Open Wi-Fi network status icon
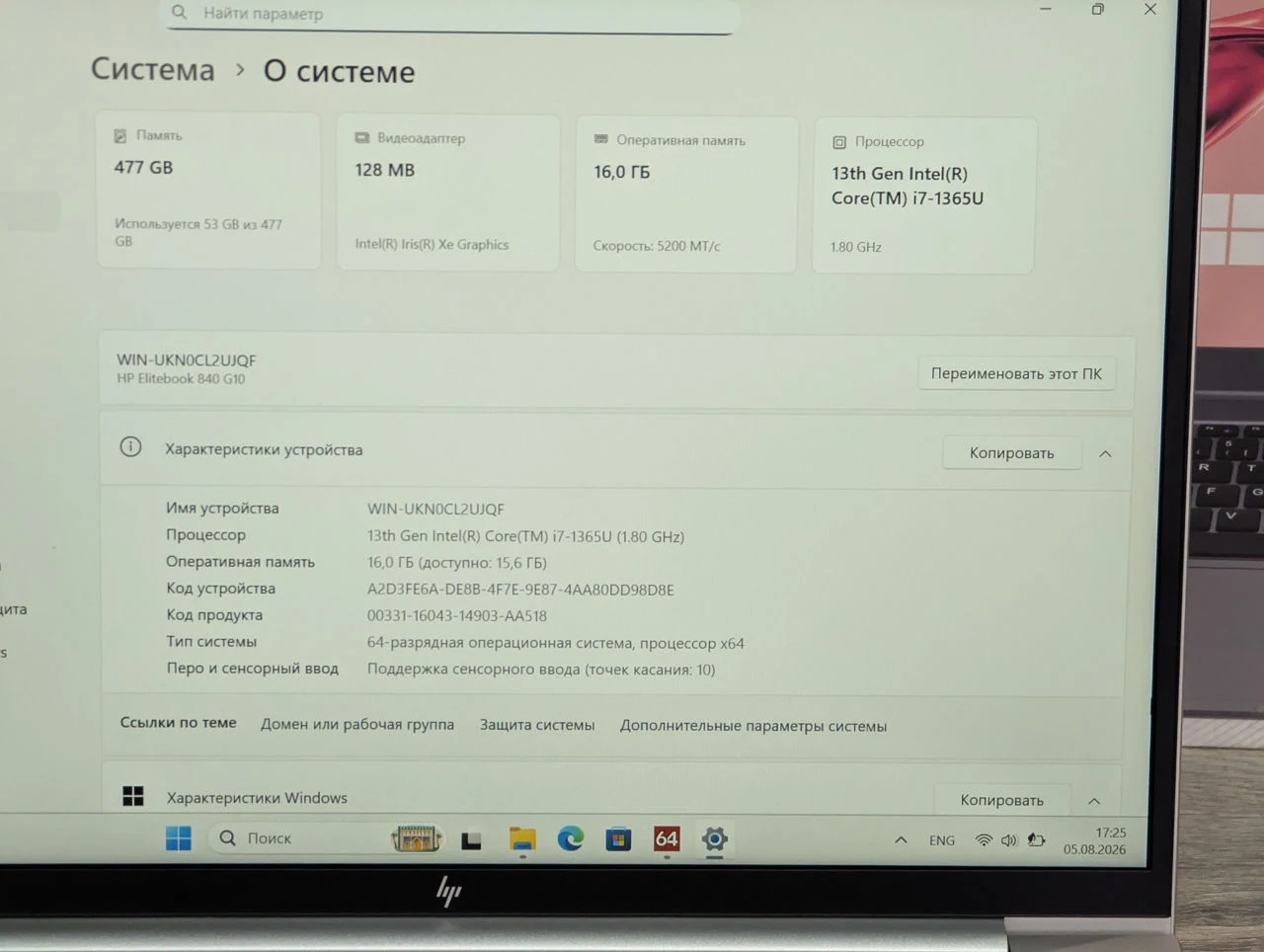Screen dimensions: 1264x952 click(984, 840)
